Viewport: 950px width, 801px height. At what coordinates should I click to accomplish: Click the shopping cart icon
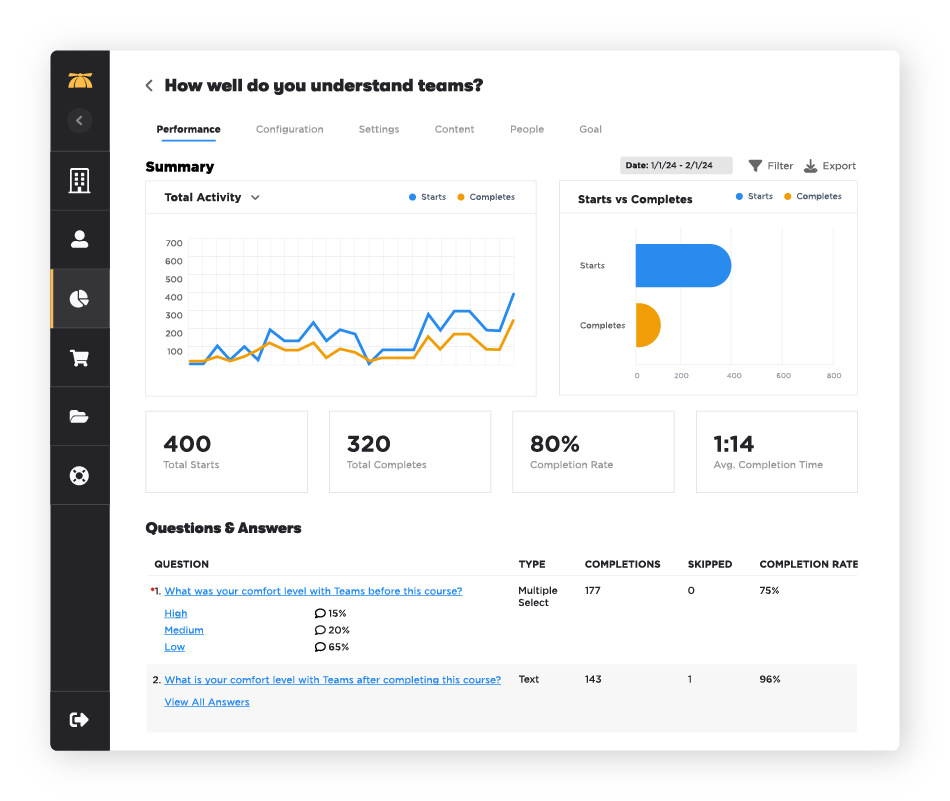[79, 356]
